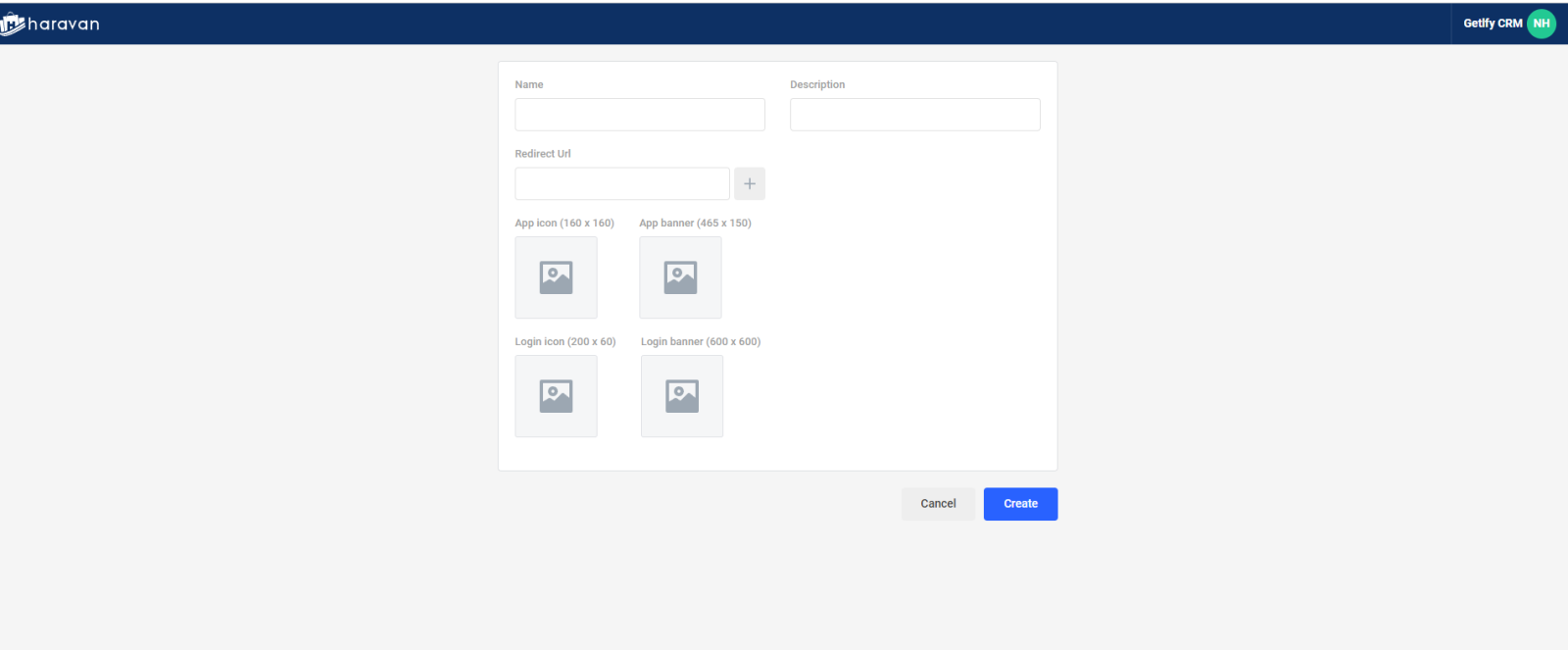Click the Redirect Url label
Screen dimensions: 1568x650
(543, 154)
